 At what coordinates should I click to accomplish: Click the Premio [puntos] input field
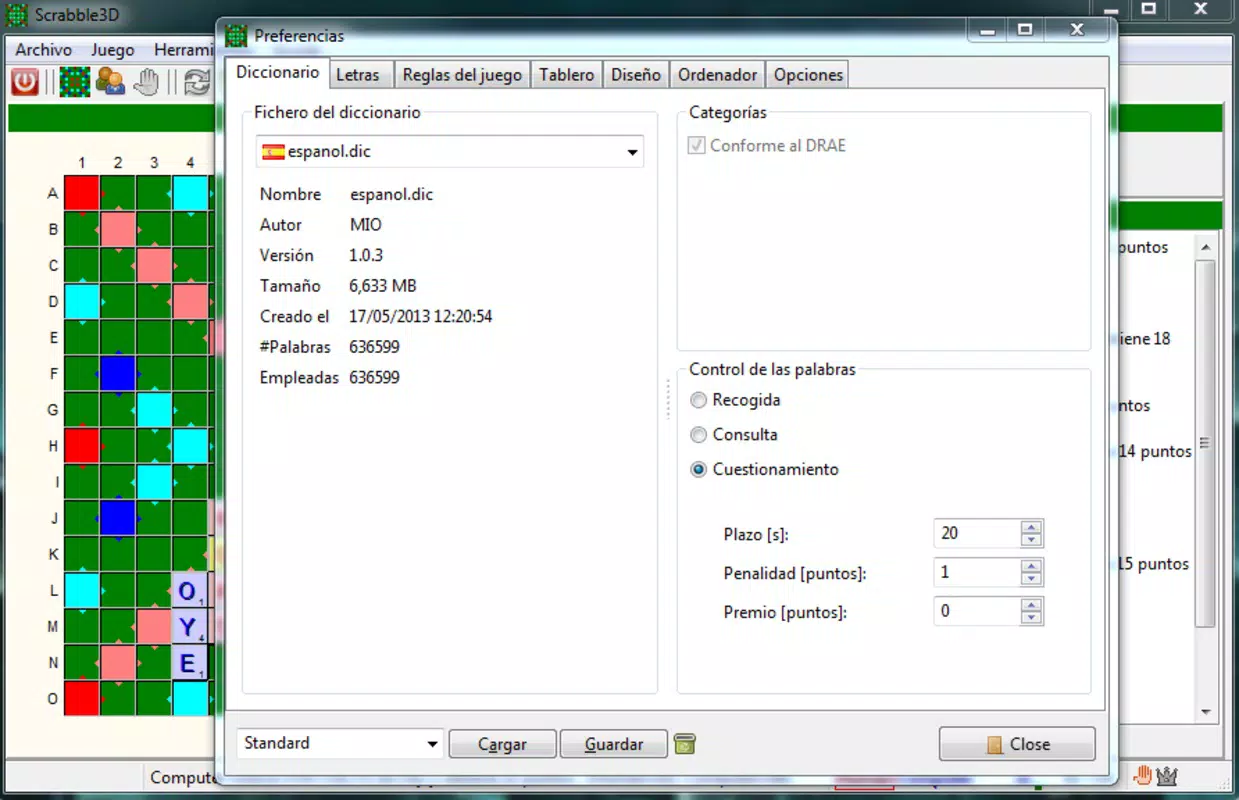[x=977, y=611]
